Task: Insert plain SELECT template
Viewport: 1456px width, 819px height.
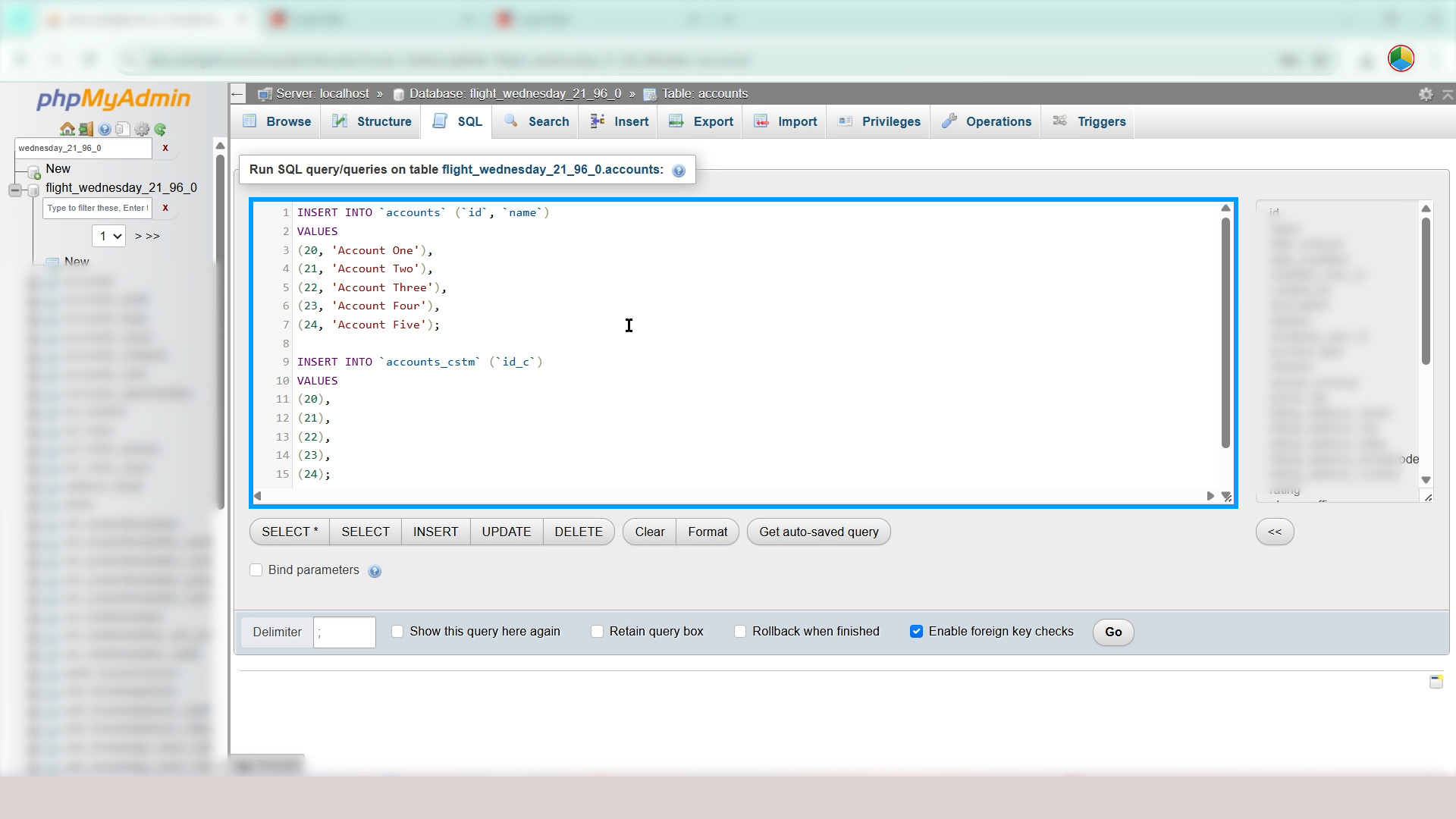Action: [366, 532]
